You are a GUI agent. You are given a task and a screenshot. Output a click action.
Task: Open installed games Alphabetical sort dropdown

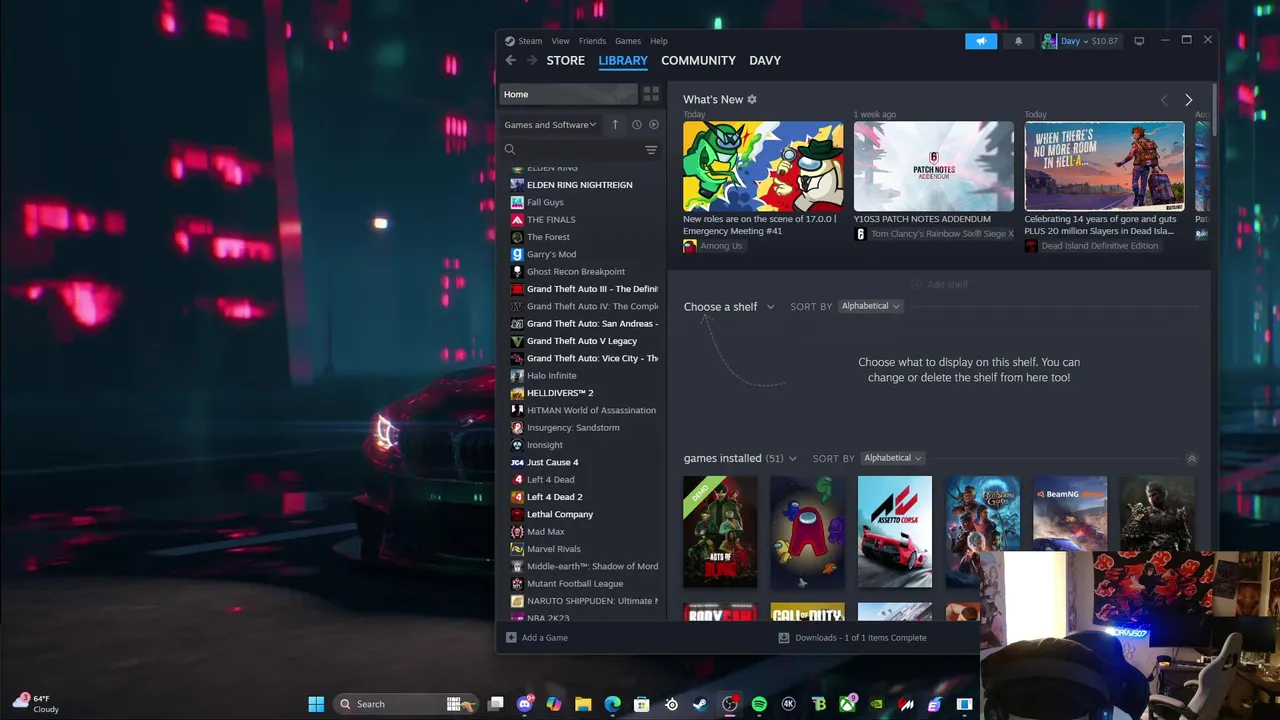(x=893, y=458)
